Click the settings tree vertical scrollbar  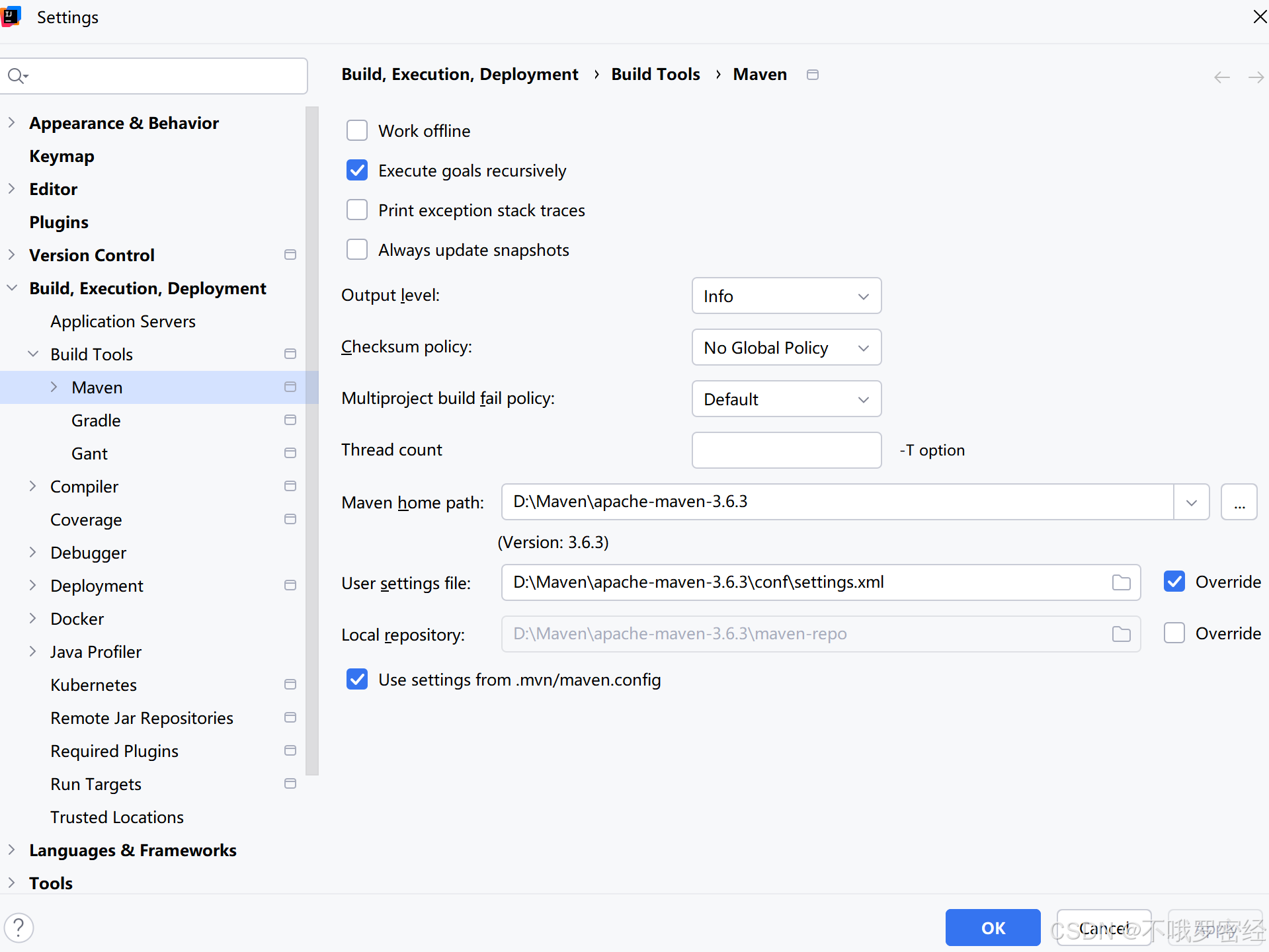point(312,440)
